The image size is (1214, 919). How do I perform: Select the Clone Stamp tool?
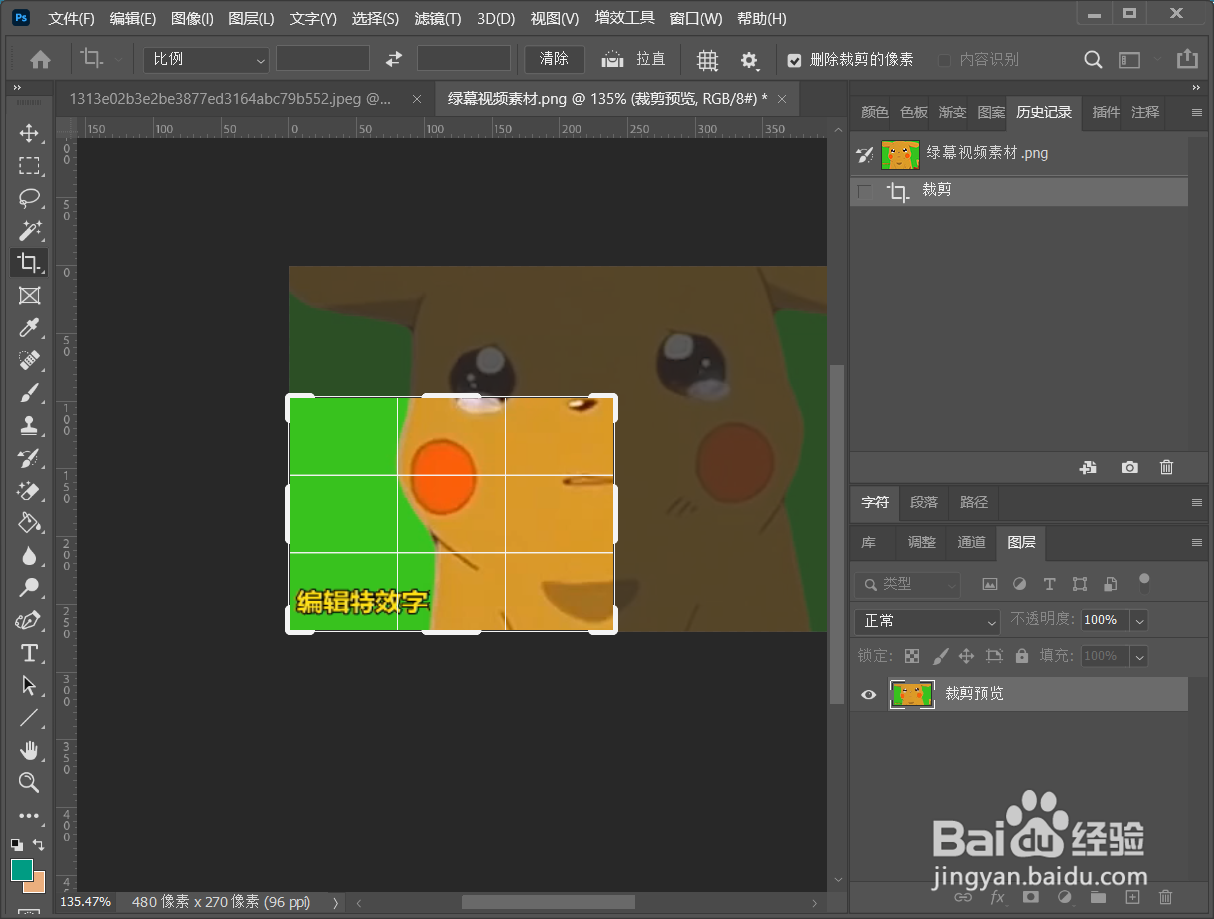pyautogui.click(x=29, y=425)
